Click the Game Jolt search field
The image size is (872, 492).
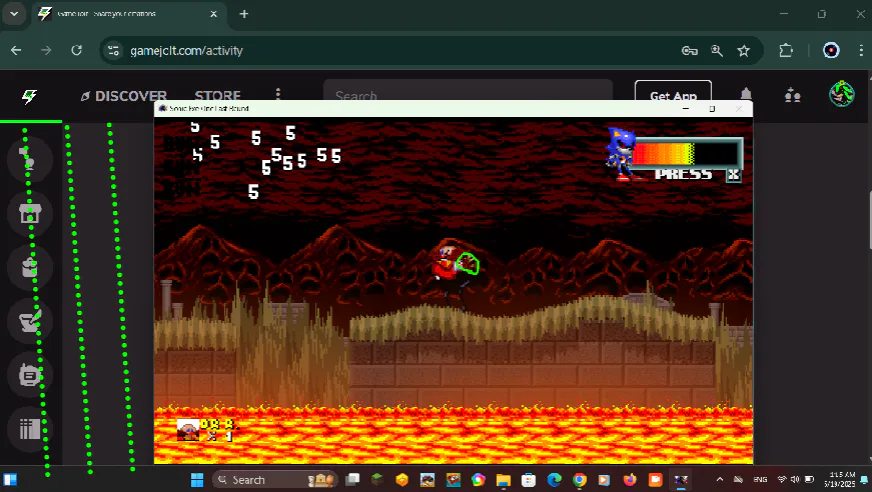click(x=468, y=93)
